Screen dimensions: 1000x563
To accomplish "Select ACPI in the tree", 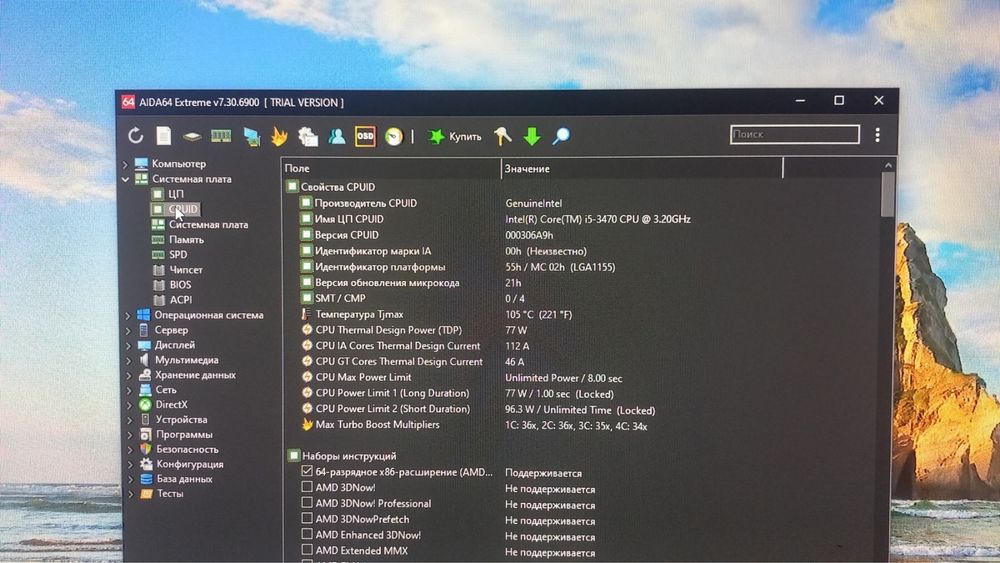I will tap(180, 300).
